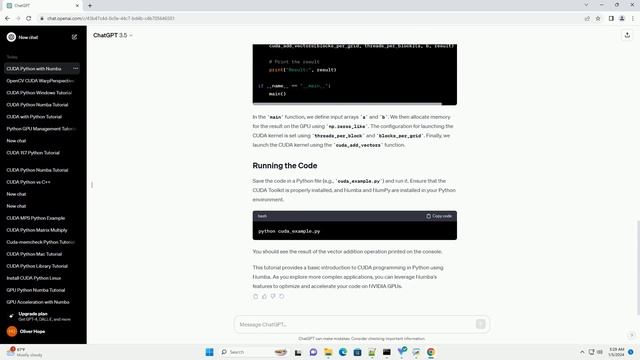Open Chrome from the taskbar
Viewport: 640px width, 360px height.
click(431, 352)
